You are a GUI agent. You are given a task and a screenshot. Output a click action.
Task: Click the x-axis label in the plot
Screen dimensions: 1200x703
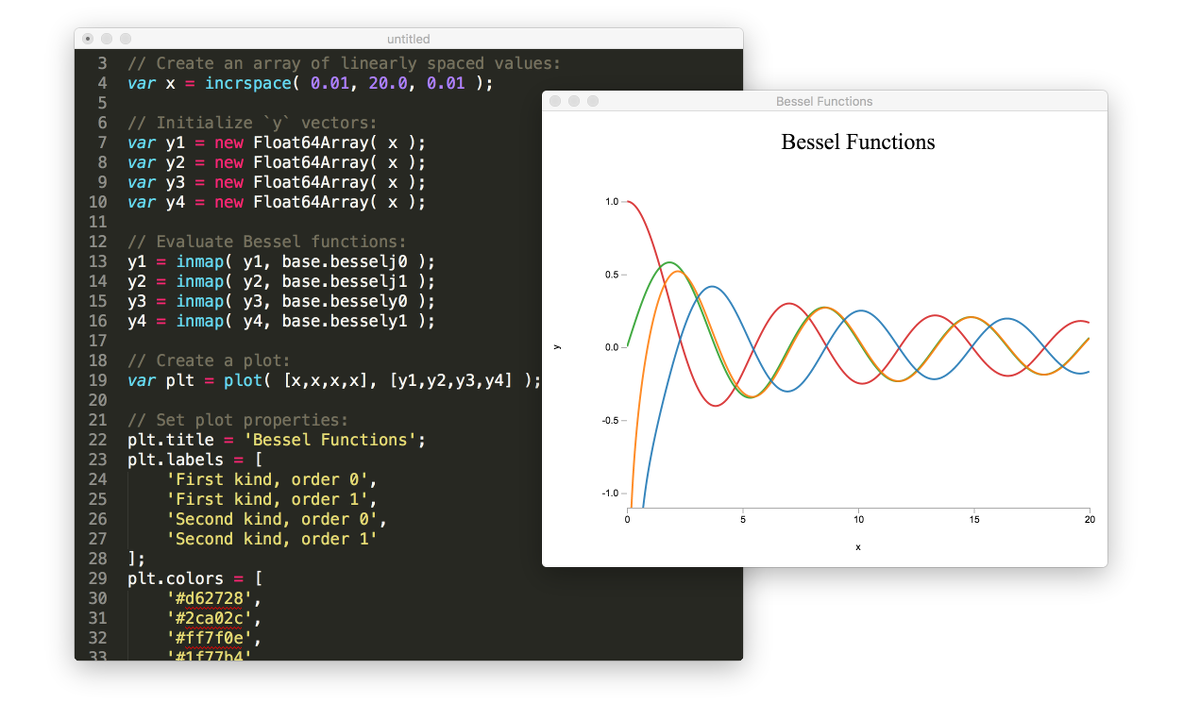(858, 547)
